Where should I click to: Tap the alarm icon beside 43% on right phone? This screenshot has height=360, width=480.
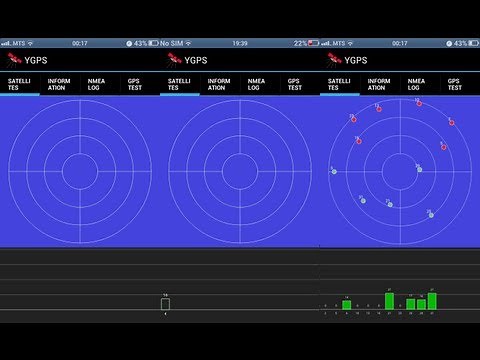449,43
